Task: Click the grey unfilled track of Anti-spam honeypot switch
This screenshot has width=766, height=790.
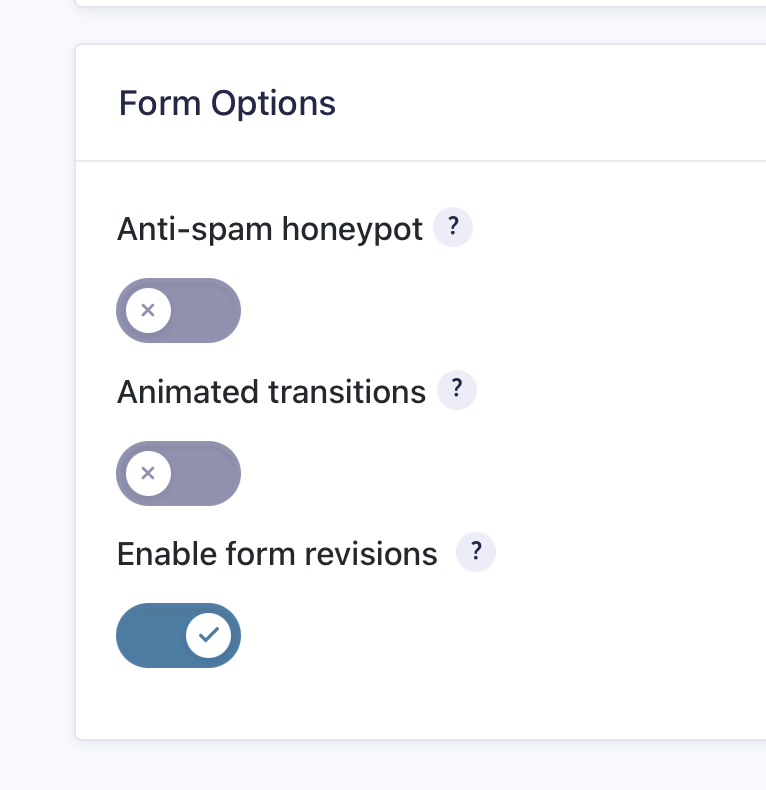Action: tap(207, 310)
